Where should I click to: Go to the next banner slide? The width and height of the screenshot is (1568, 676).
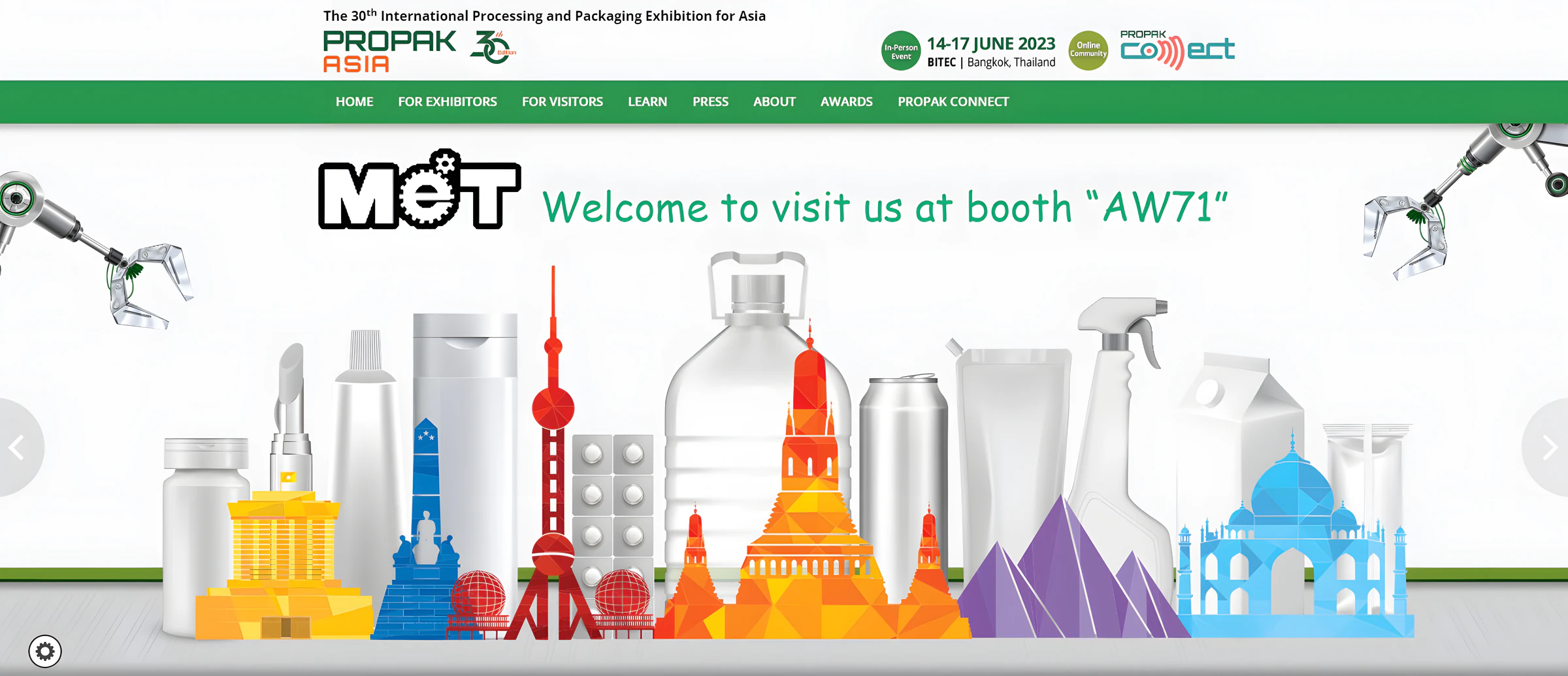1550,448
